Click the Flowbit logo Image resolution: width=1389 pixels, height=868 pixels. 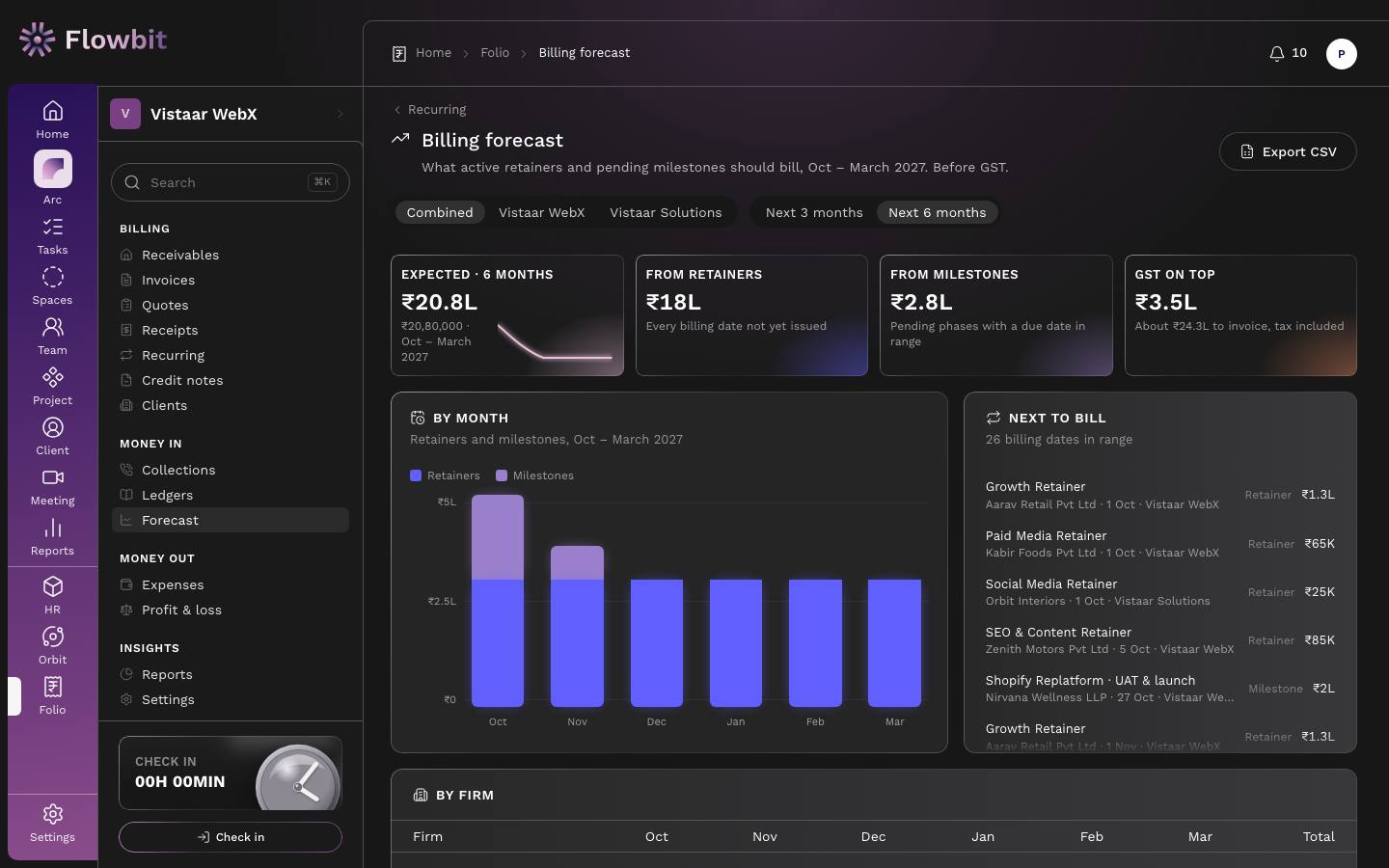[x=93, y=40]
